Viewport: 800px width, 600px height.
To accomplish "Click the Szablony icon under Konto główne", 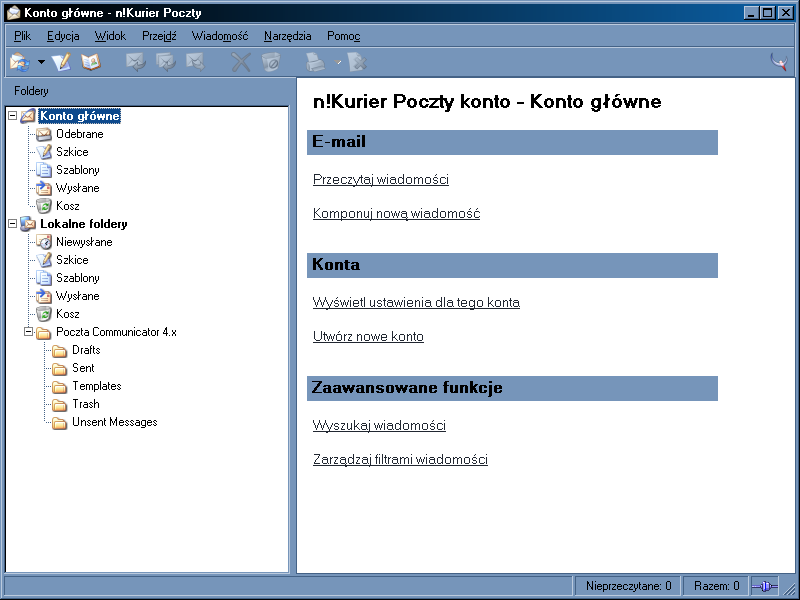I will pyautogui.click(x=44, y=170).
